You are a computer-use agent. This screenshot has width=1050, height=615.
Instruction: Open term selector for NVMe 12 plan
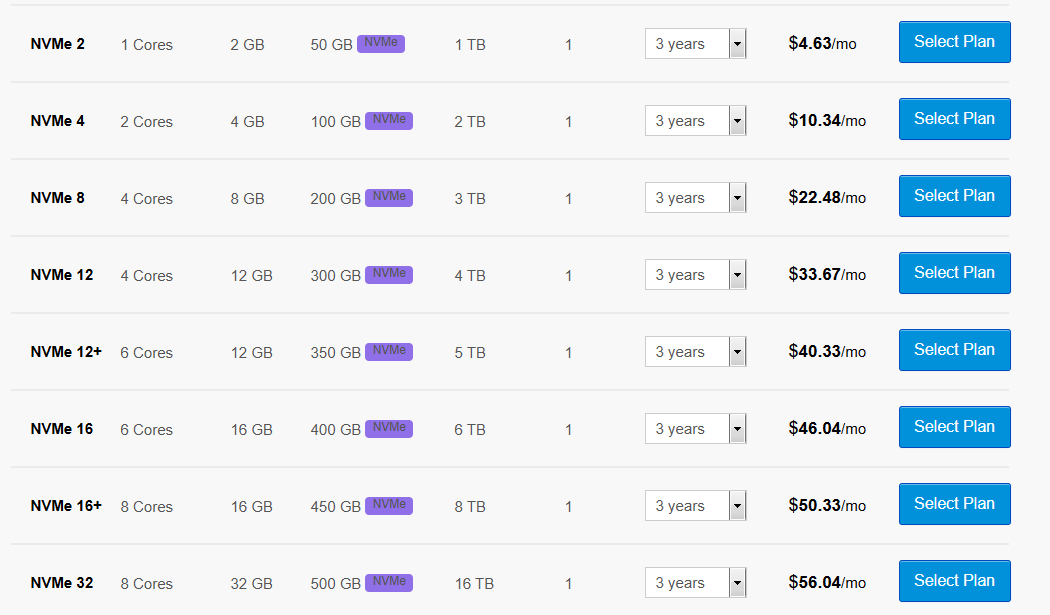click(x=695, y=275)
